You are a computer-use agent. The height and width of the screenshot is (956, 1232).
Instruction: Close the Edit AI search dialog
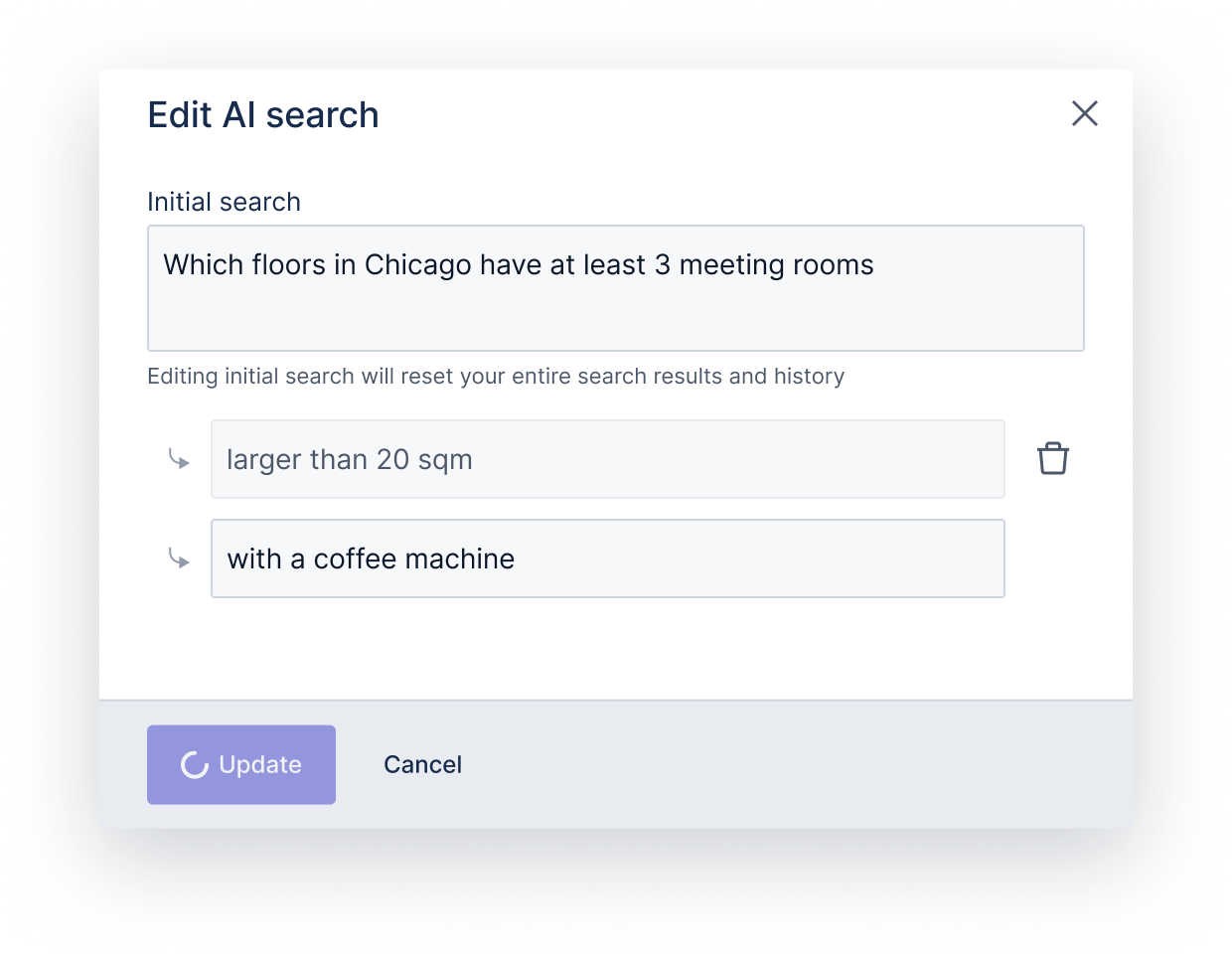pyautogui.click(x=1085, y=113)
